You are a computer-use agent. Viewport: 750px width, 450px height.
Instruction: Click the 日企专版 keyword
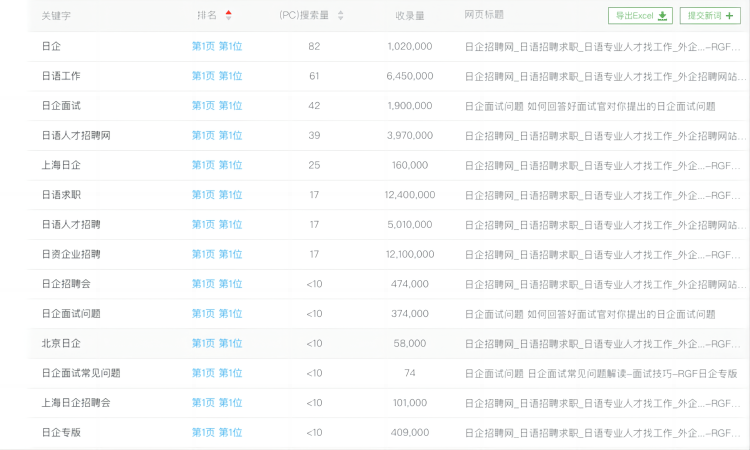tap(61, 432)
